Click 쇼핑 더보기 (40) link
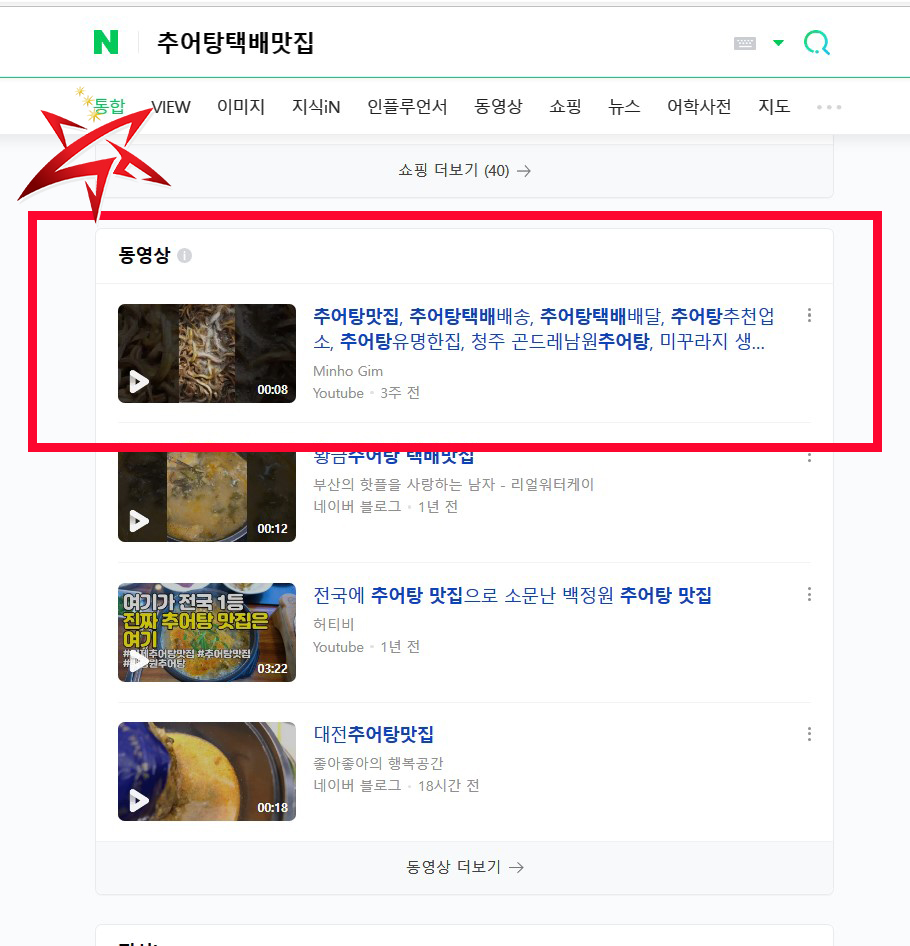 (464, 171)
